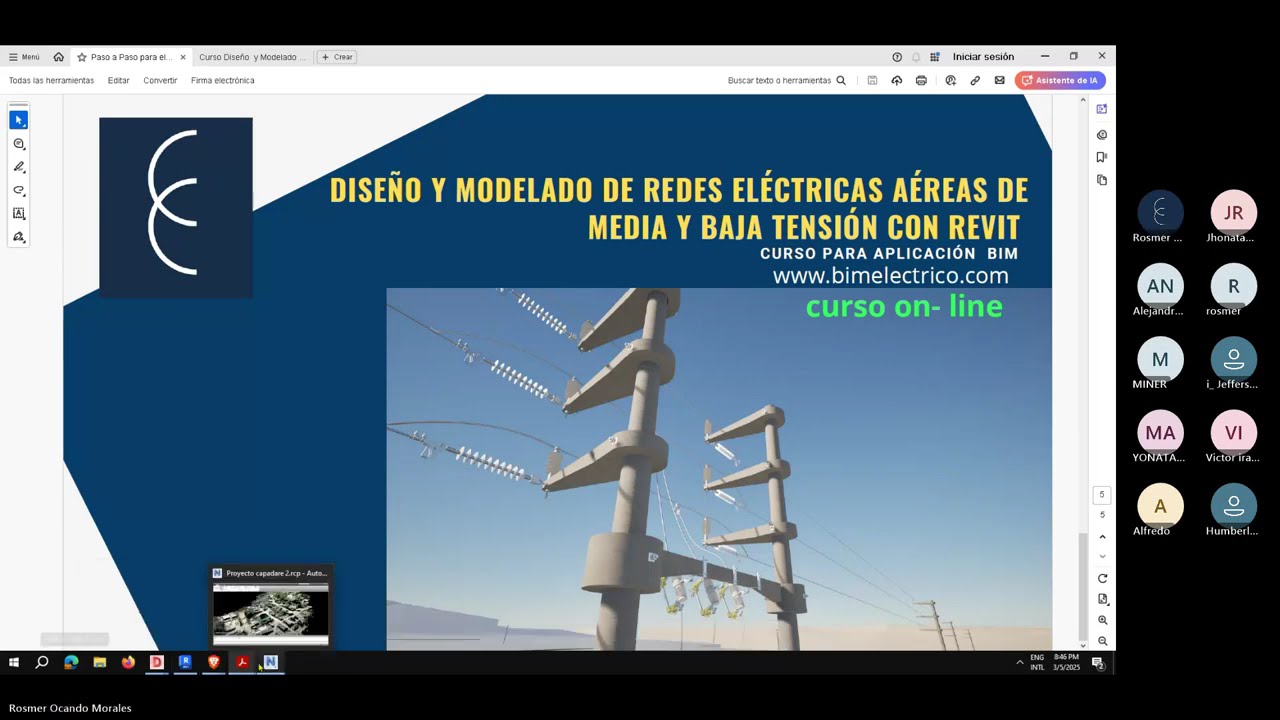Pick the highlighter pen tool
Image resolution: width=1280 pixels, height=720 pixels.
pos(18,167)
